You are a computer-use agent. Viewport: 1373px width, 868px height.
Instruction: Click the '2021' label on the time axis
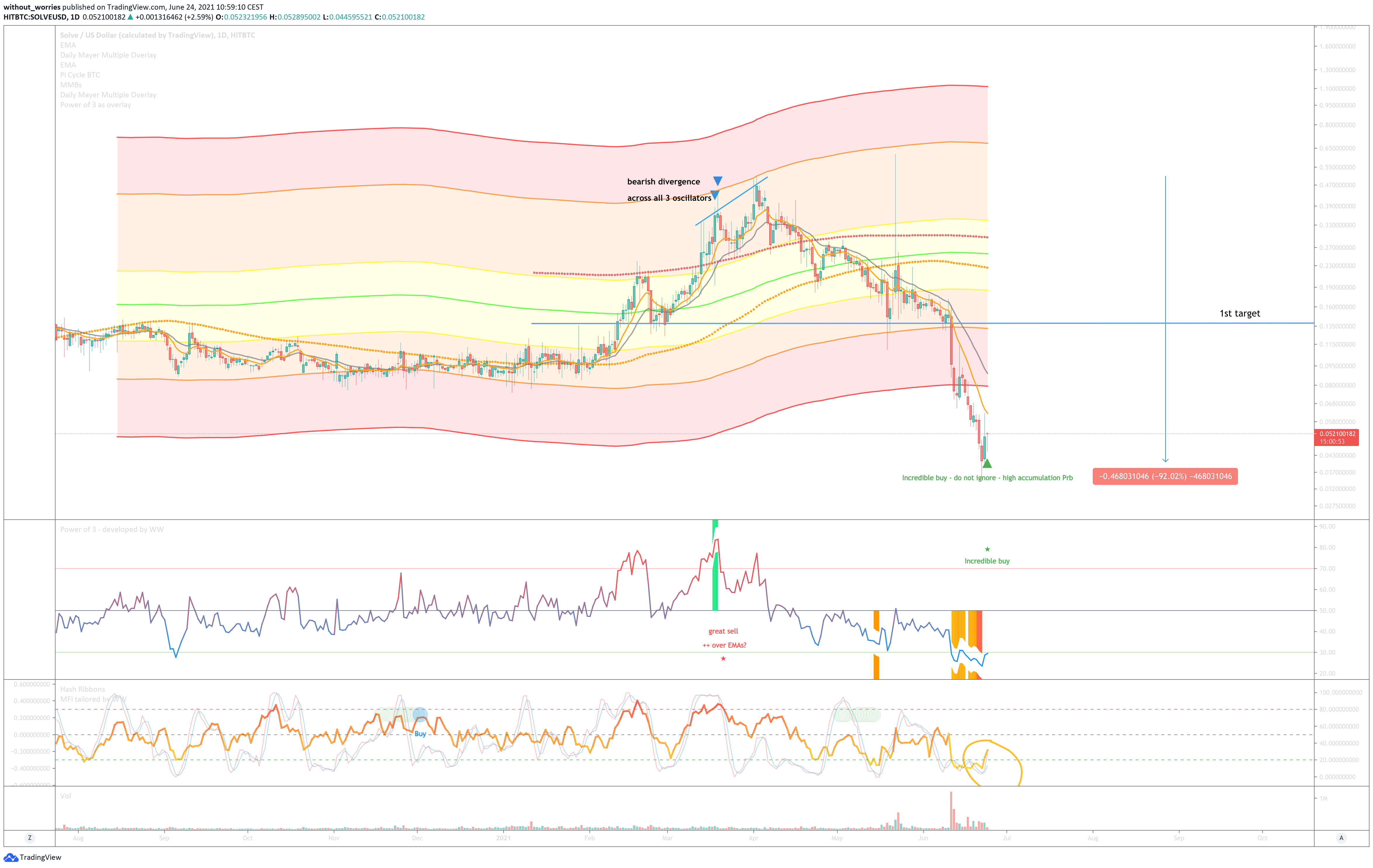coord(504,838)
